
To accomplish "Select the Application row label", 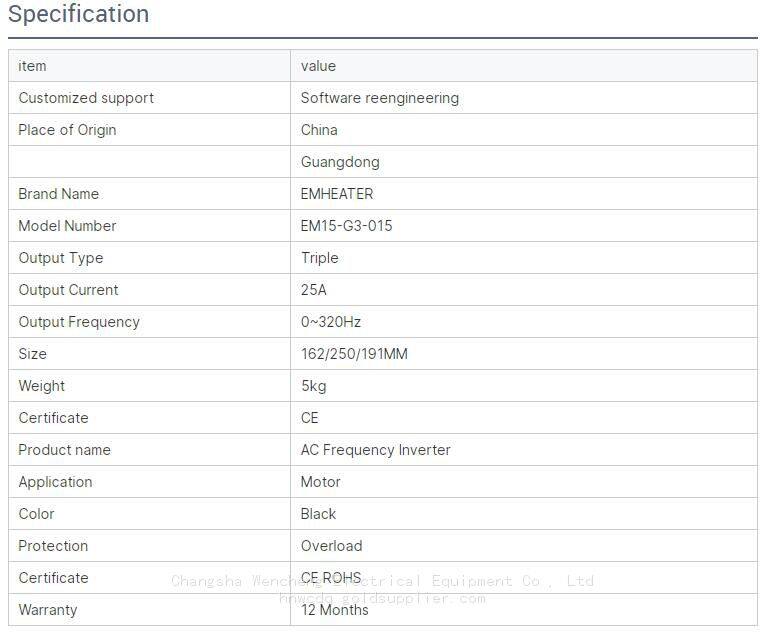I will (55, 482).
